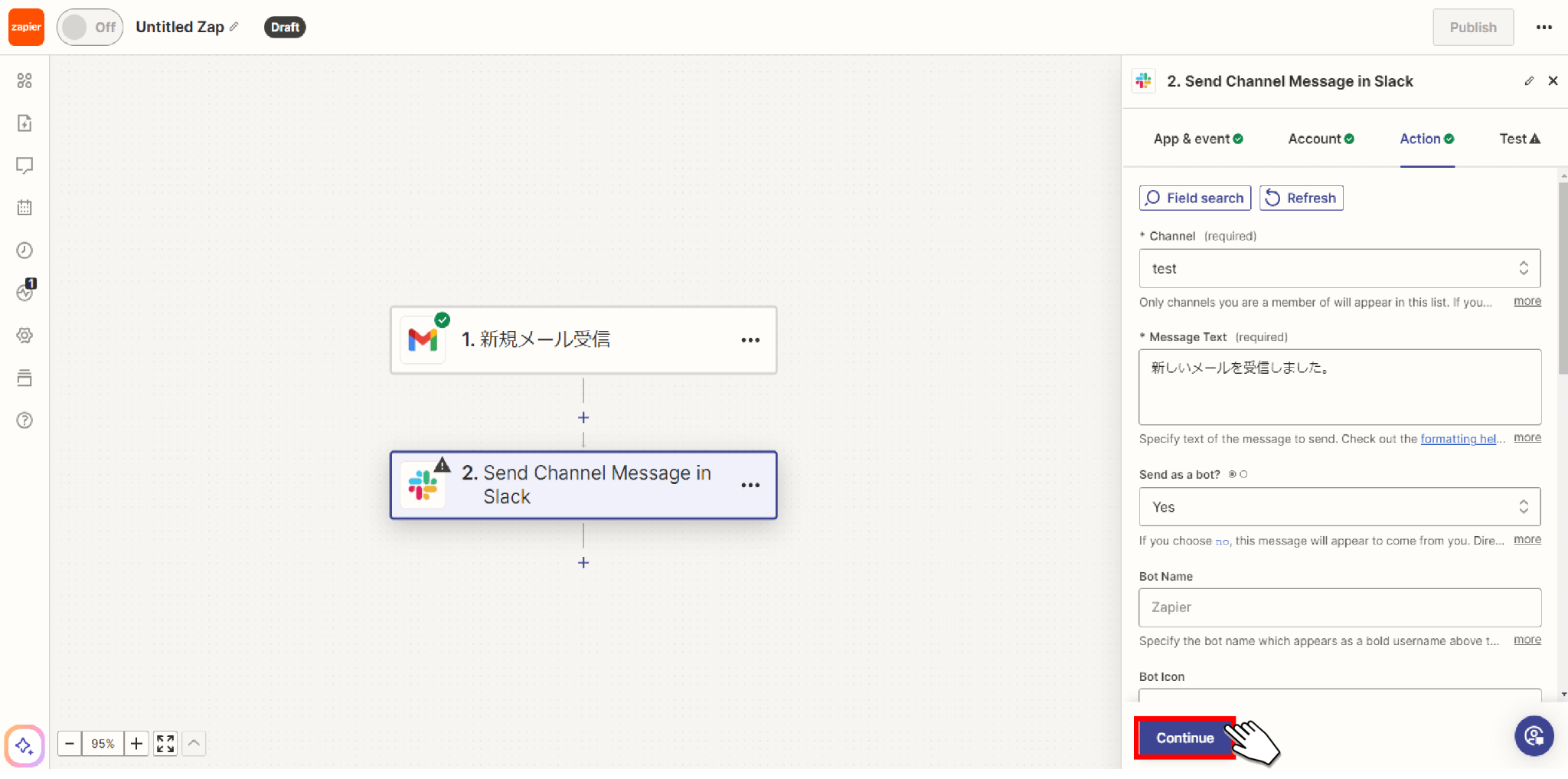Open the history clock sidebar icon
1568x779 pixels.
click(24, 250)
